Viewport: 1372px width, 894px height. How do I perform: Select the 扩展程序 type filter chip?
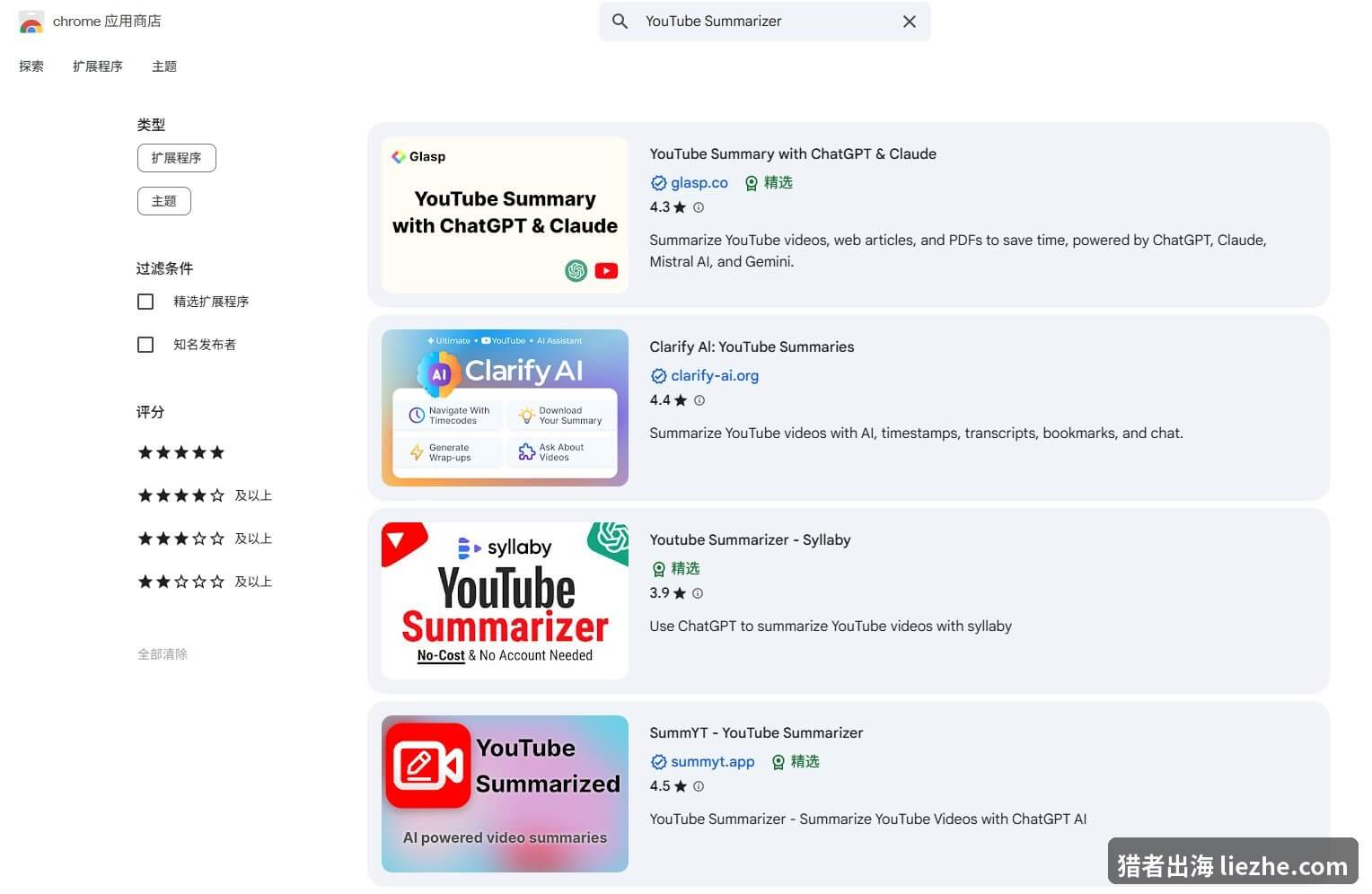click(x=177, y=158)
